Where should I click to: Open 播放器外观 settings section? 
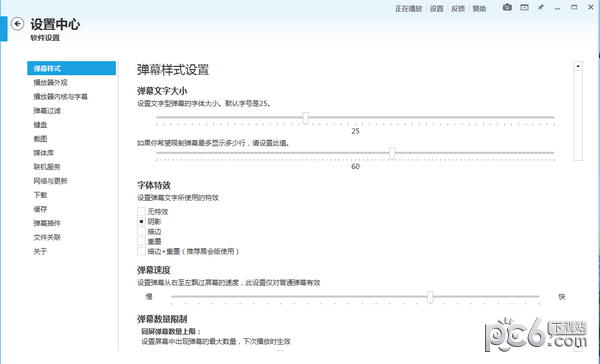point(50,82)
